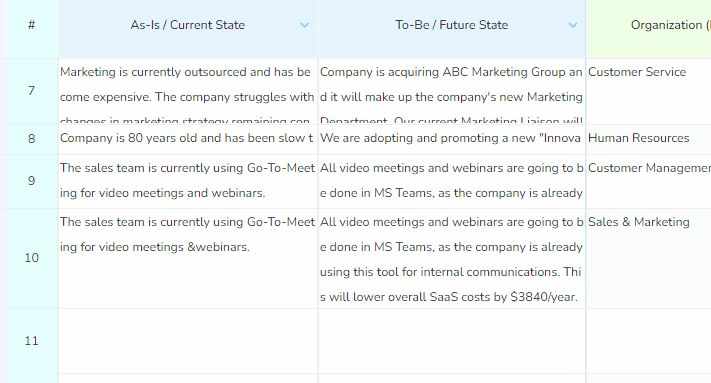Screen dimensions: 711x383
Task: Click empty As-Is cell in row 11
Action: point(188,341)
